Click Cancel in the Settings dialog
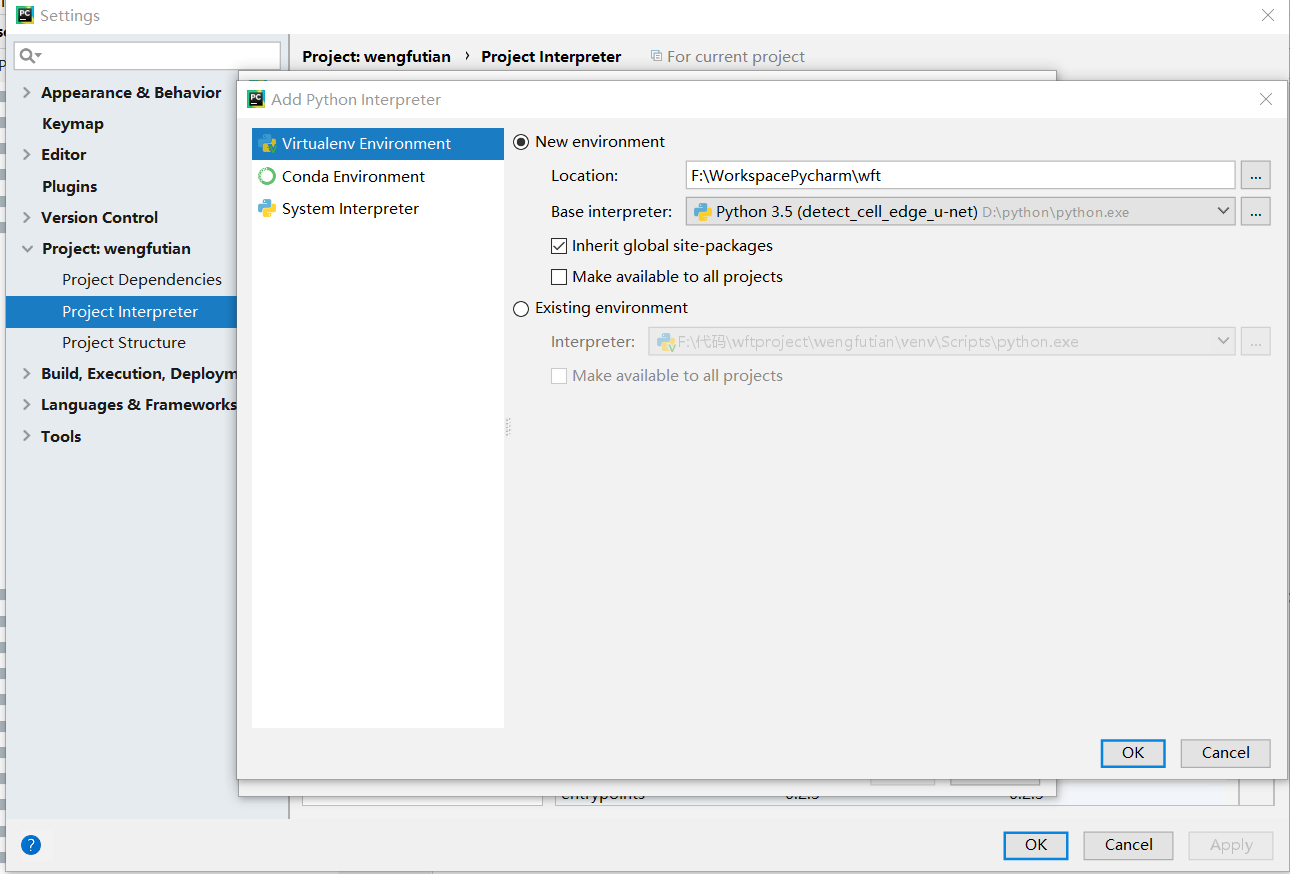 1128,845
